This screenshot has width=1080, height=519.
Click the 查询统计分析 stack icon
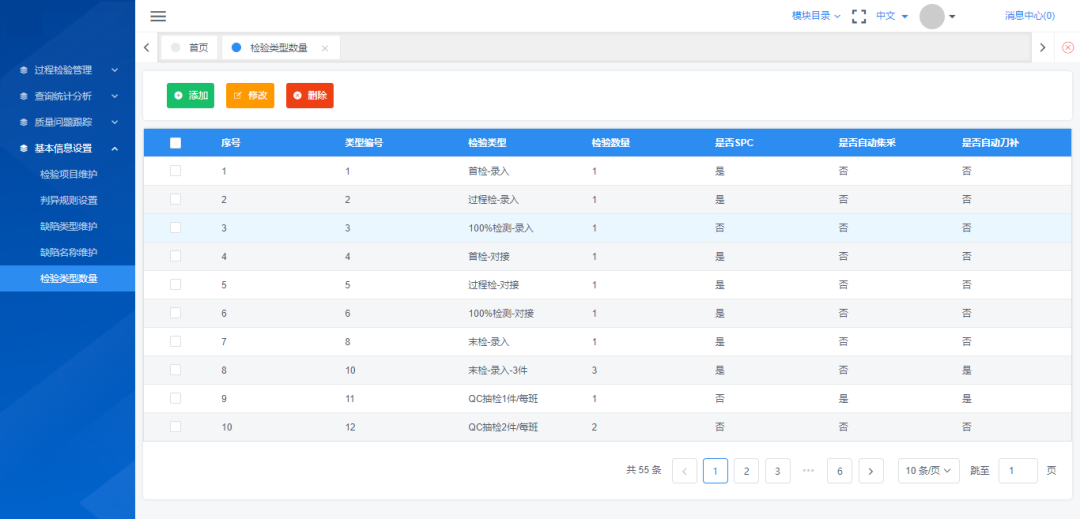(x=24, y=96)
